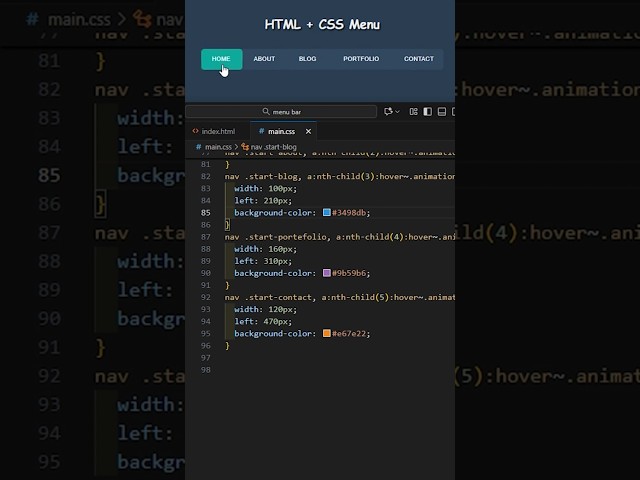Click the 'menu bar' command search field

(x=281, y=112)
